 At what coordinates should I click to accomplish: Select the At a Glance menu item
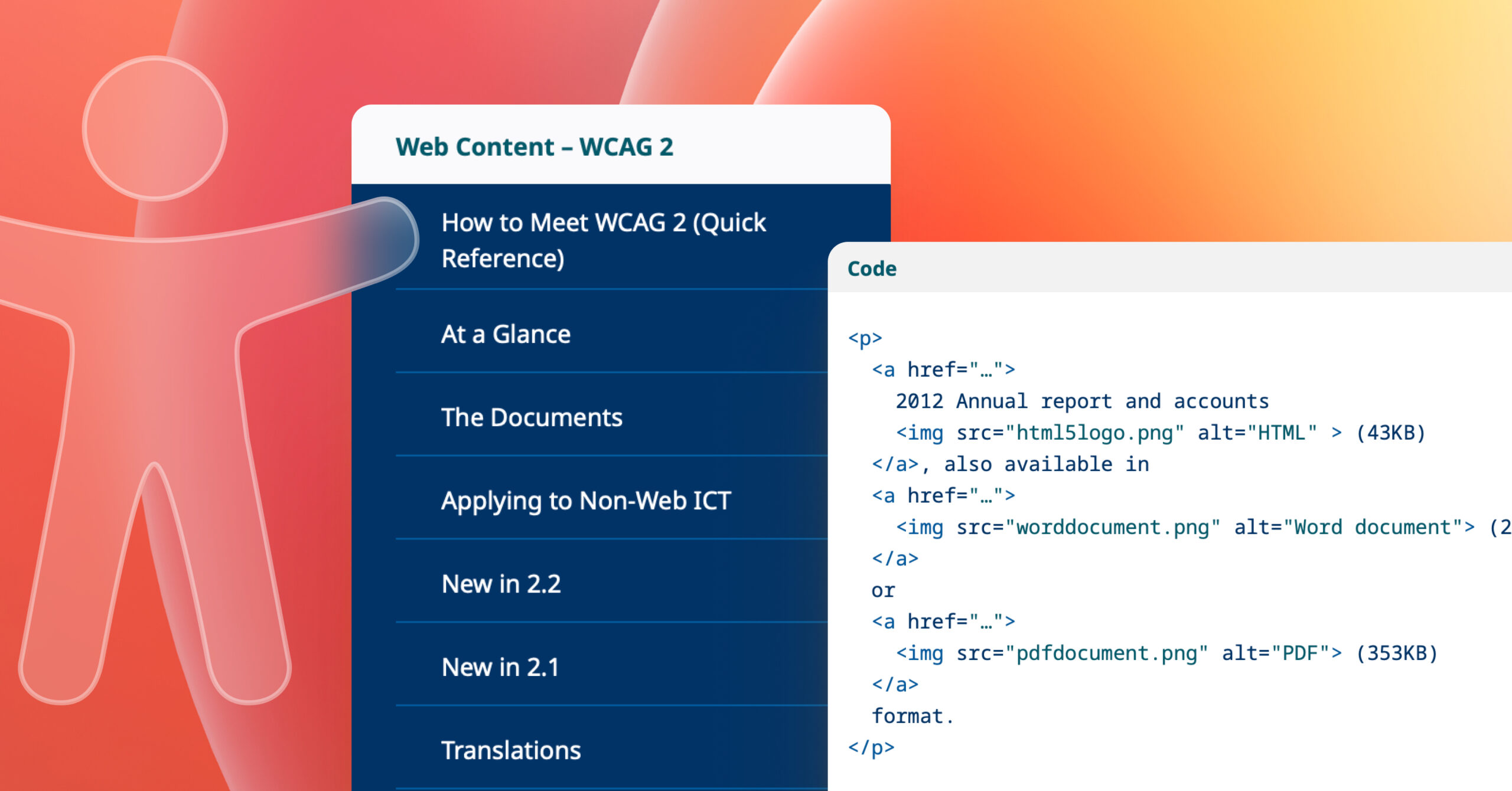(506, 334)
